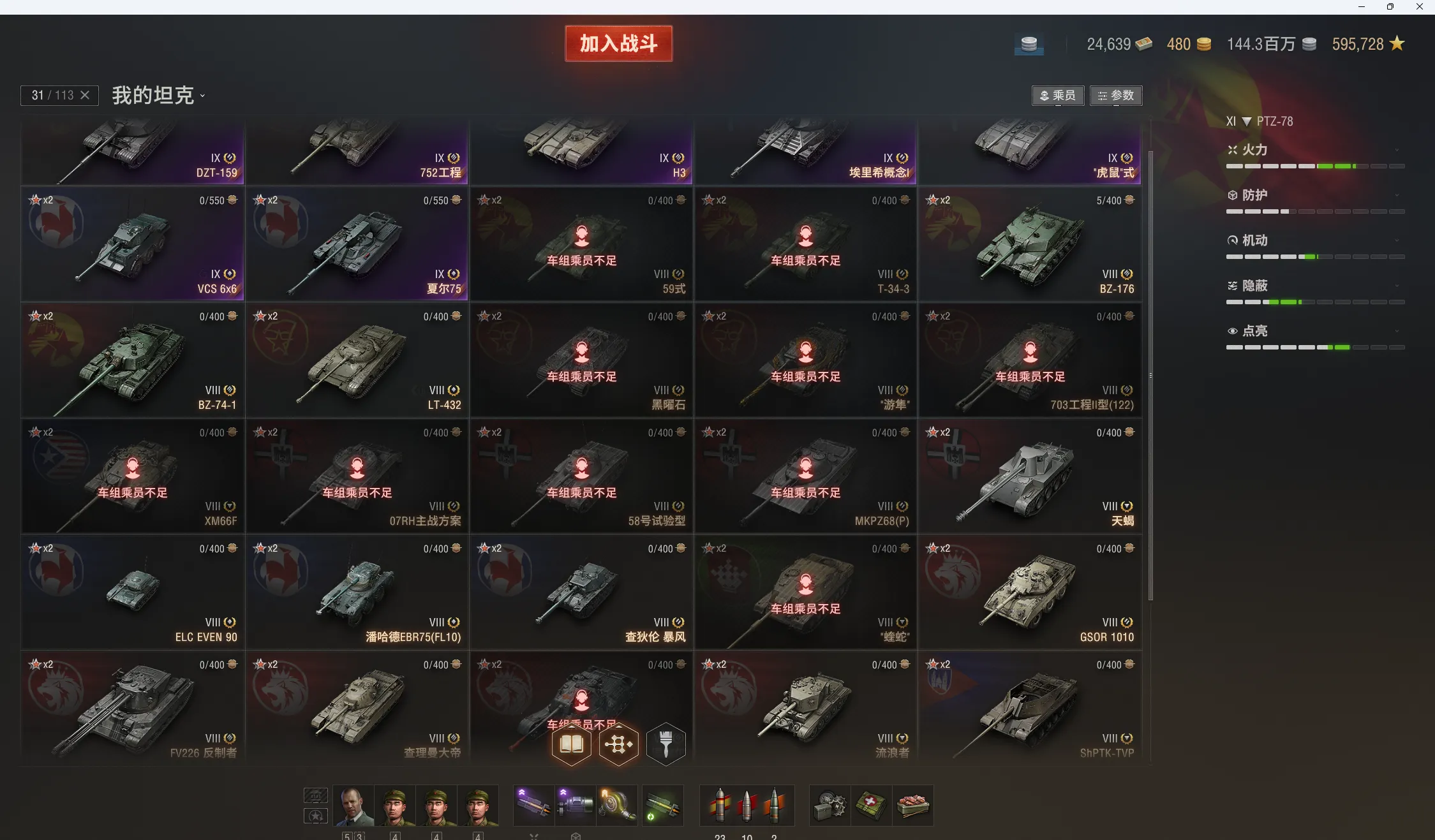Select the commander crew portrait
The image size is (1435, 840).
tap(353, 806)
